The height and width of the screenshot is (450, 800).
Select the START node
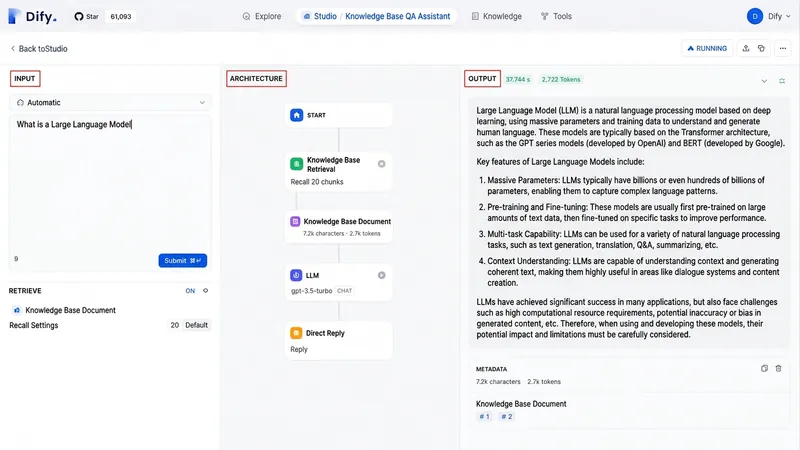[339, 115]
